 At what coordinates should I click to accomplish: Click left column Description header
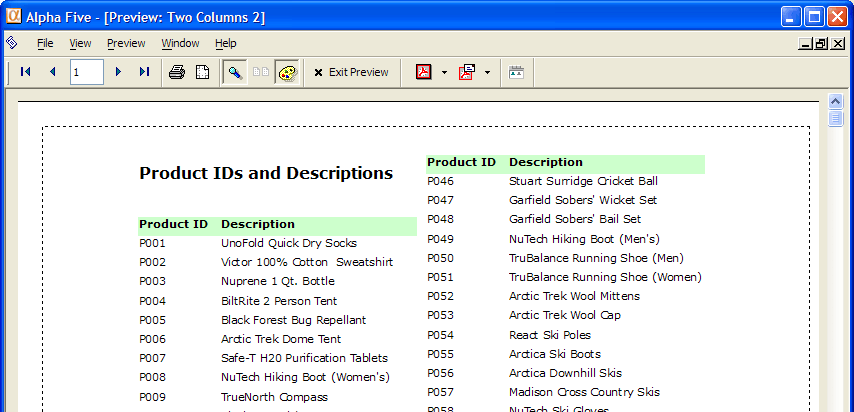258,224
